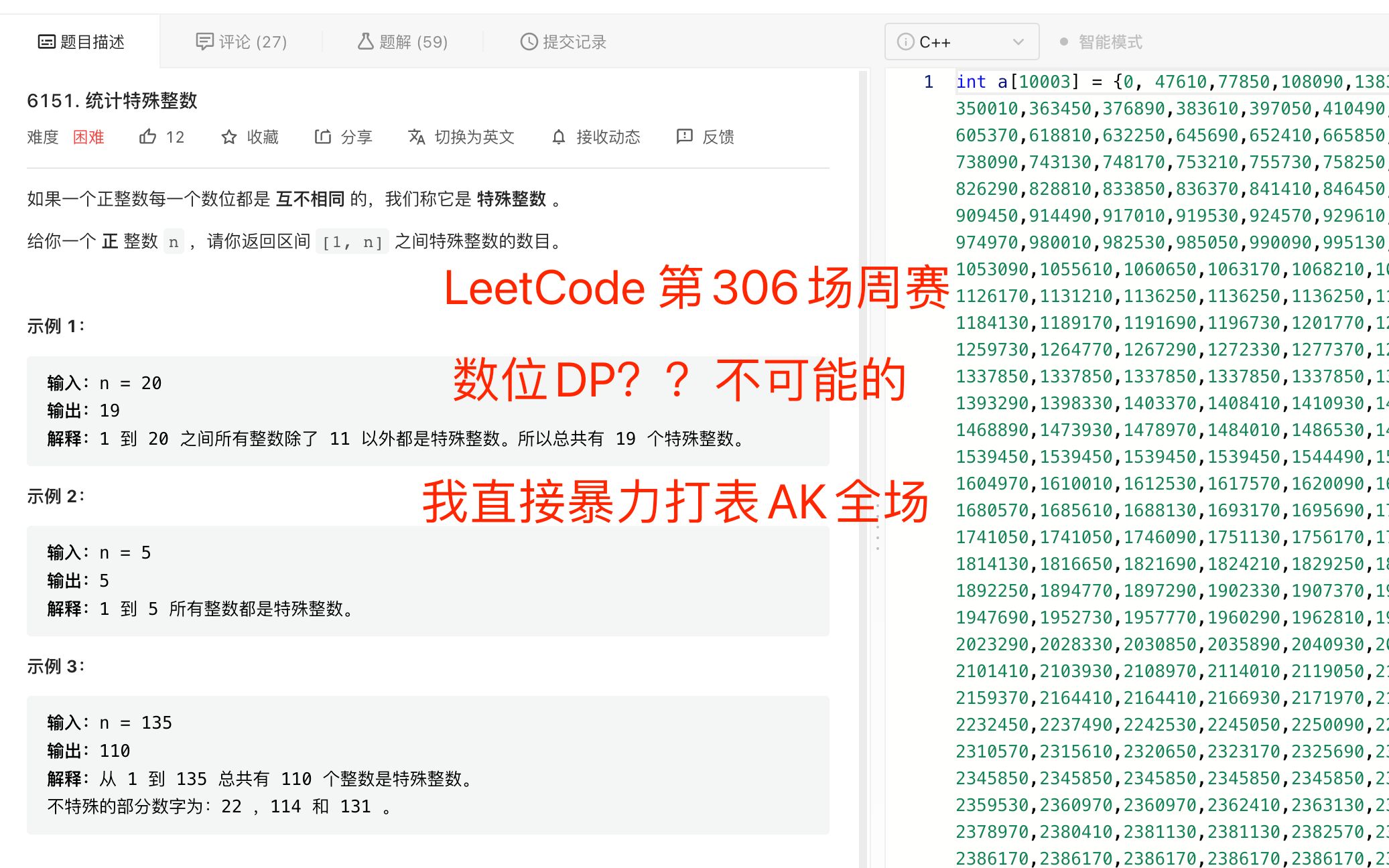1389x868 pixels.
Task: Click the 困难 difficulty label
Action: (x=88, y=137)
